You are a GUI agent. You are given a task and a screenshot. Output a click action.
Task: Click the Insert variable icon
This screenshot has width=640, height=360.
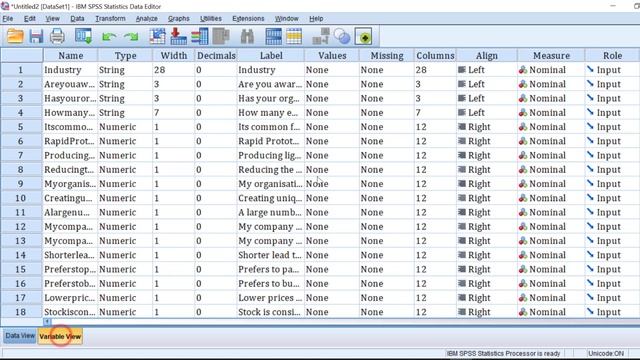click(x=294, y=36)
